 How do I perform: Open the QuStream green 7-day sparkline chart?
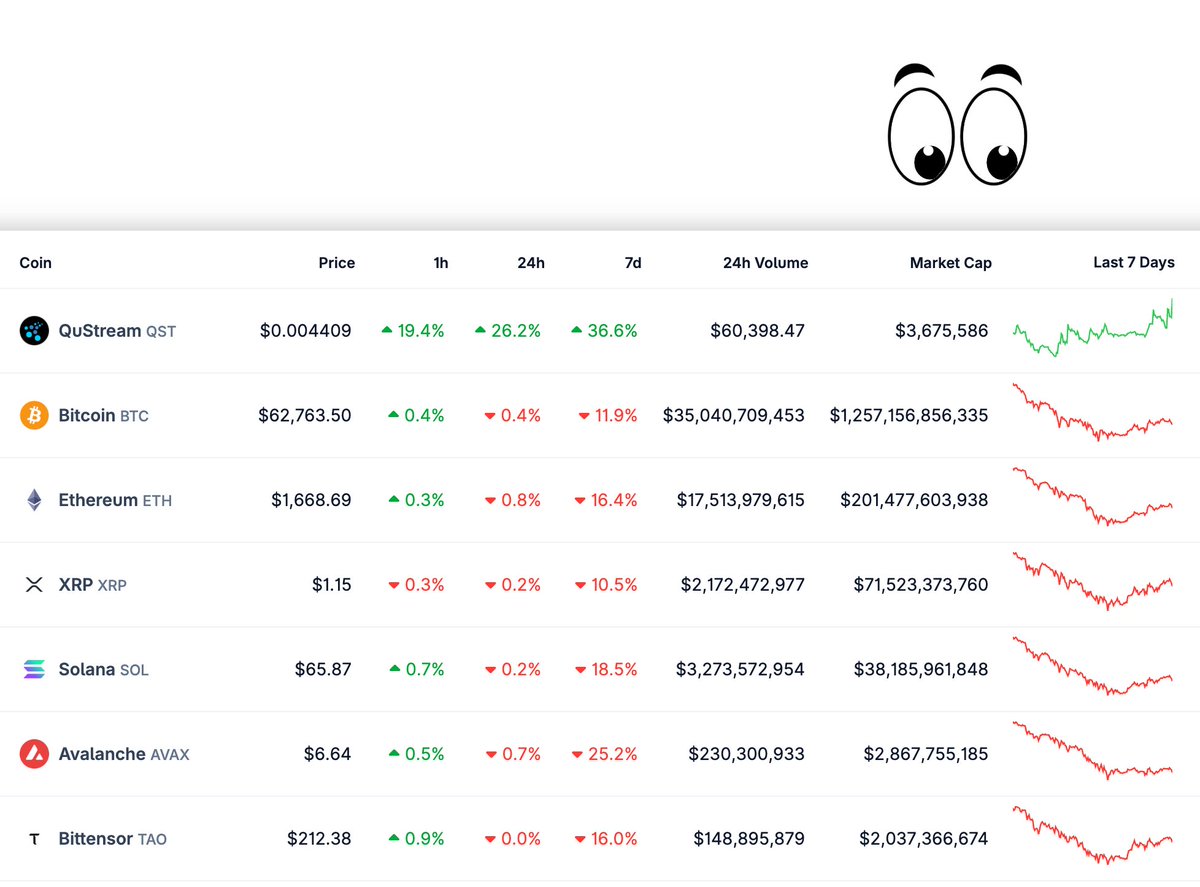tap(1093, 327)
